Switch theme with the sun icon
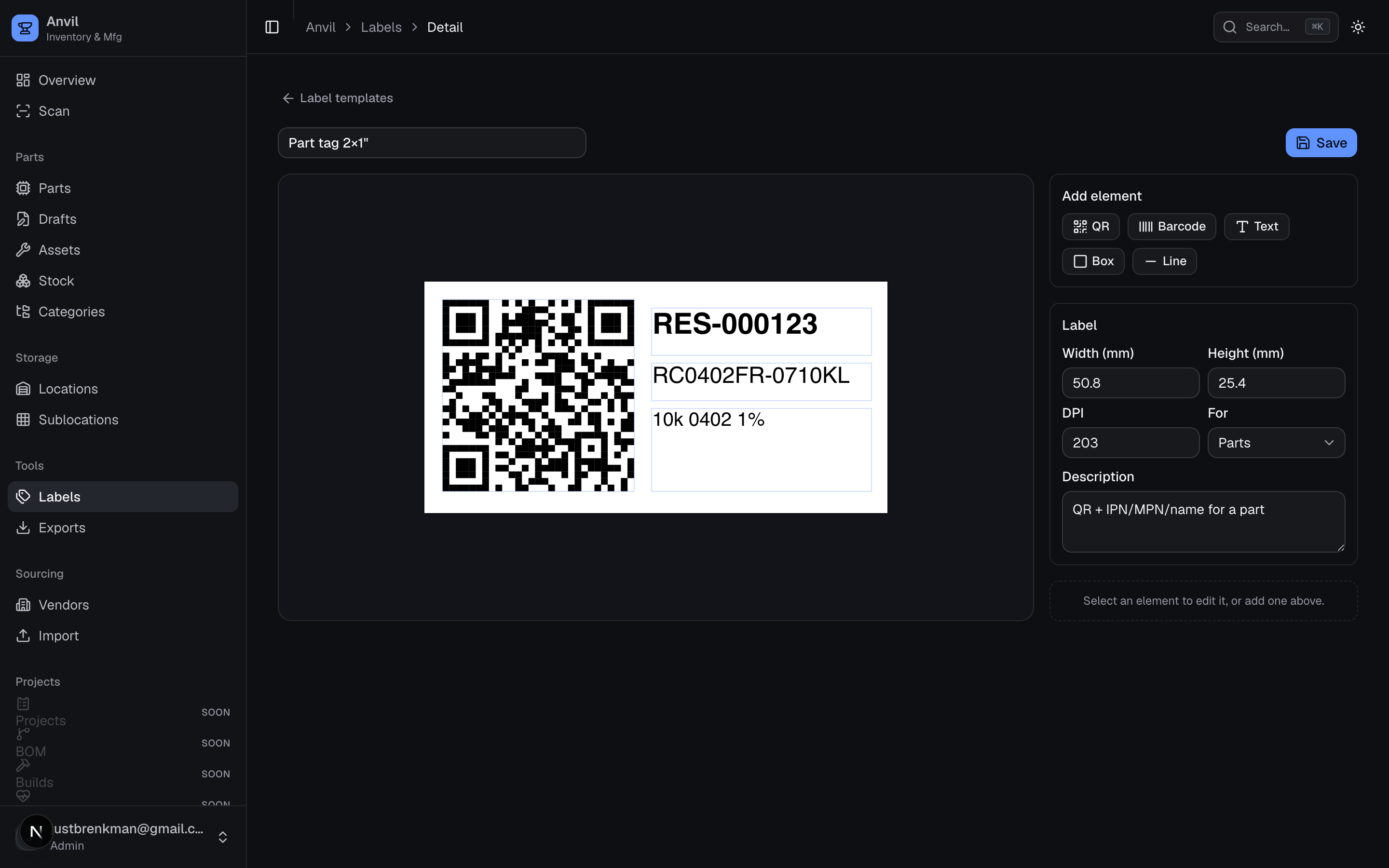Screen dimensions: 1389x868 [1358, 27]
